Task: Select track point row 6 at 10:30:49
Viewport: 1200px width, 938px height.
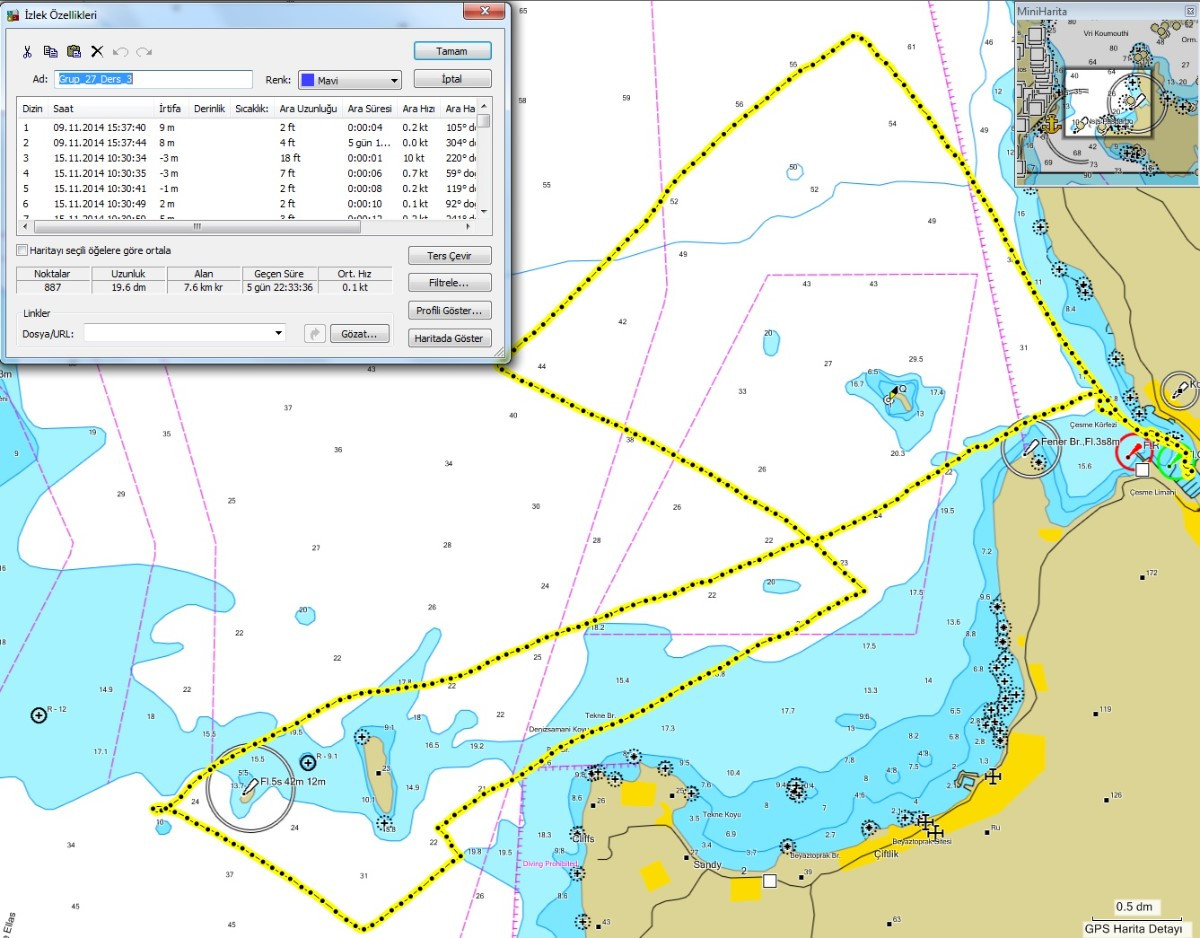Action: coord(247,204)
